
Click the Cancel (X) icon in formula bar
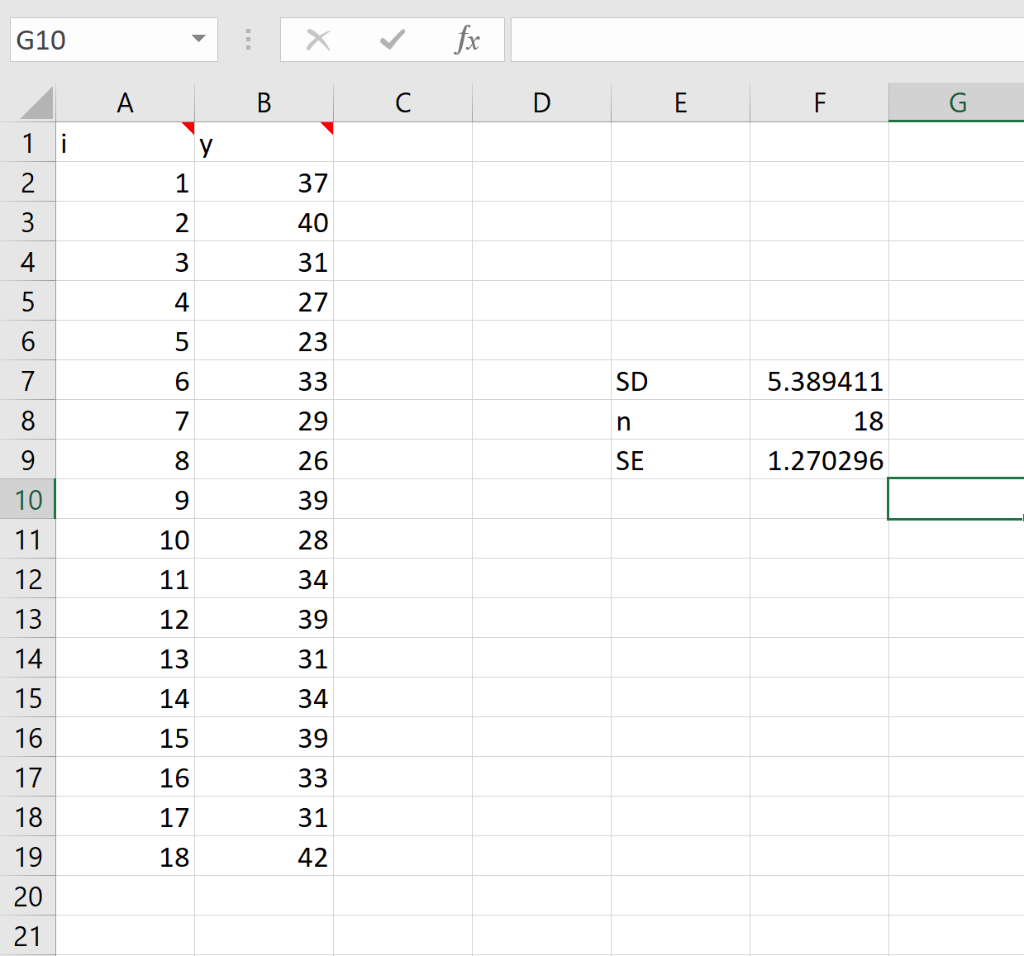(x=318, y=40)
